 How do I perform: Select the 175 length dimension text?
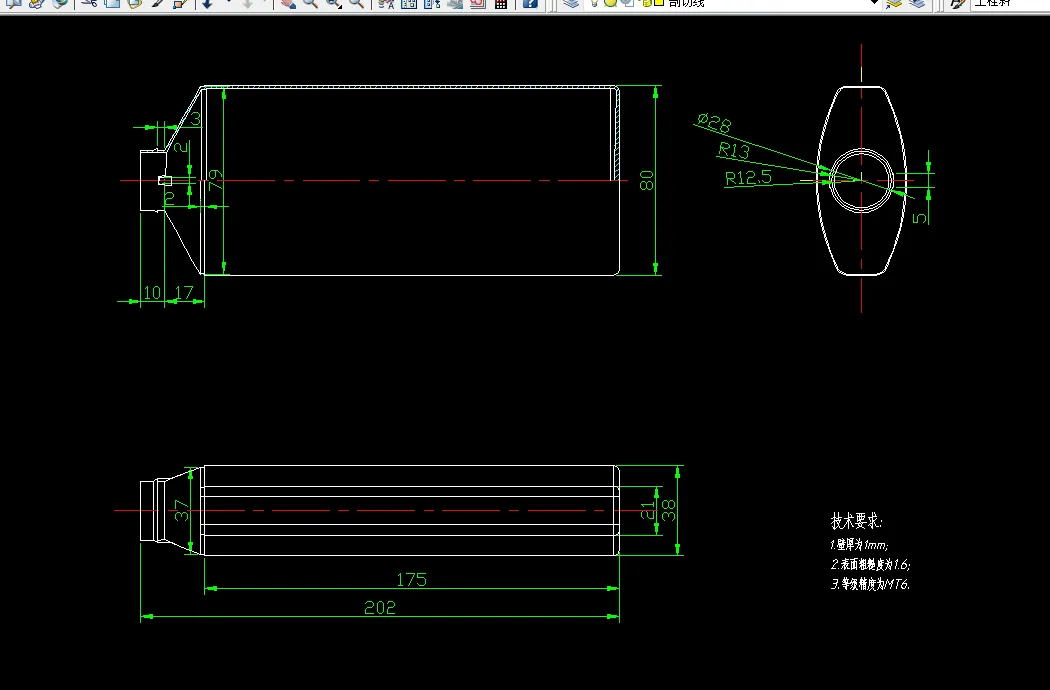pos(411,579)
